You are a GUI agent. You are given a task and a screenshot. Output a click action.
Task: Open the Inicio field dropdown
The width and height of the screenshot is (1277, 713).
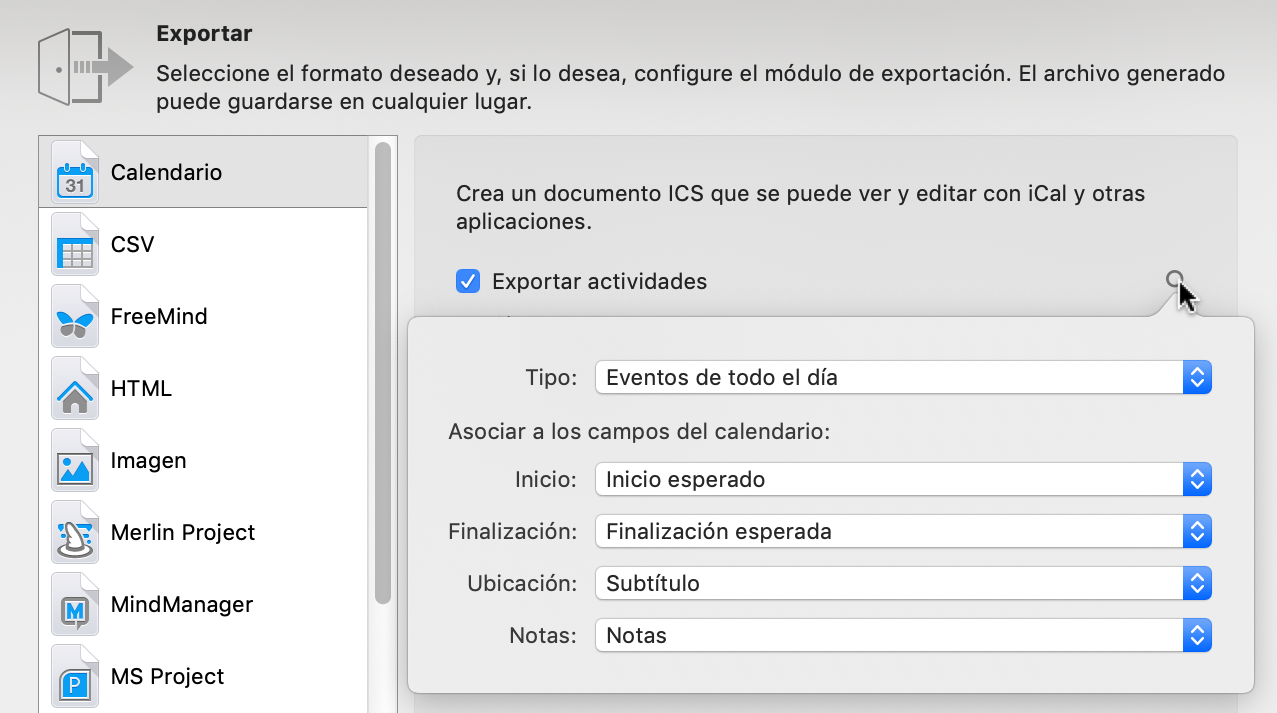pos(1197,479)
